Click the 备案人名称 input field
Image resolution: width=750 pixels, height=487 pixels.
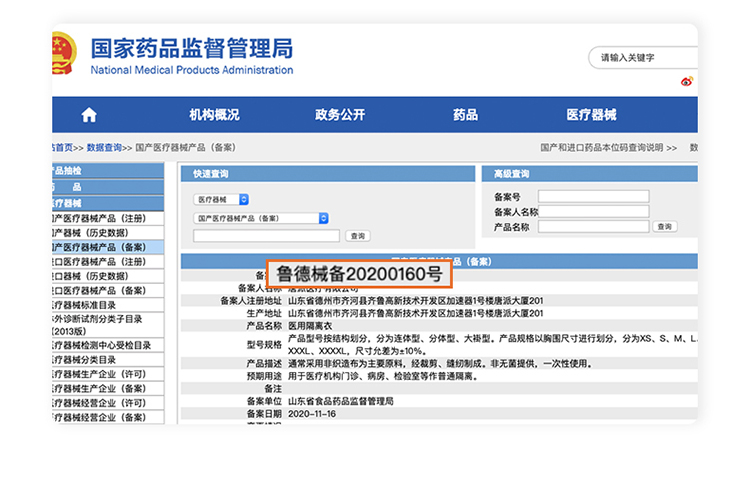click(594, 211)
